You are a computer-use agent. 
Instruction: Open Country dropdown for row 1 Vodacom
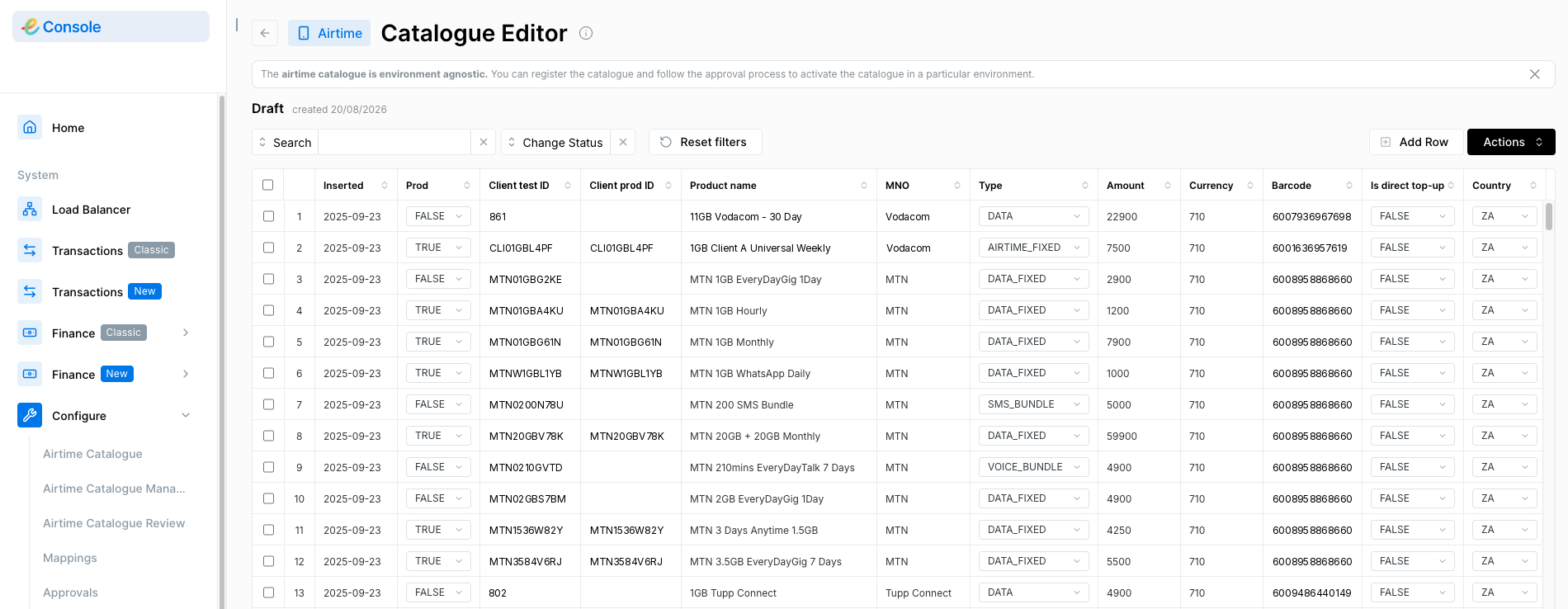click(1504, 216)
